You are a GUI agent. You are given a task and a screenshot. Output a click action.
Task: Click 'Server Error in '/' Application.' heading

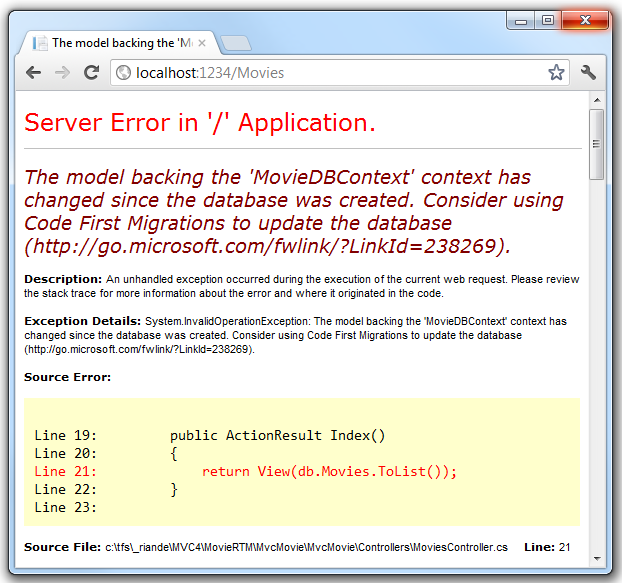click(x=200, y=123)
